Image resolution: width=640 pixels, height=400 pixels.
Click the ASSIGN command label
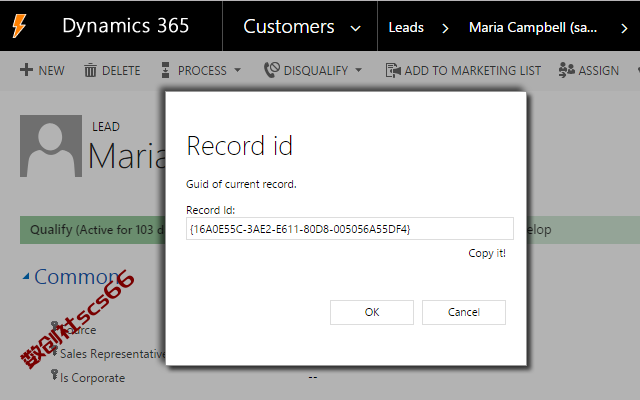pyautogui.click(x=598, y=71)
